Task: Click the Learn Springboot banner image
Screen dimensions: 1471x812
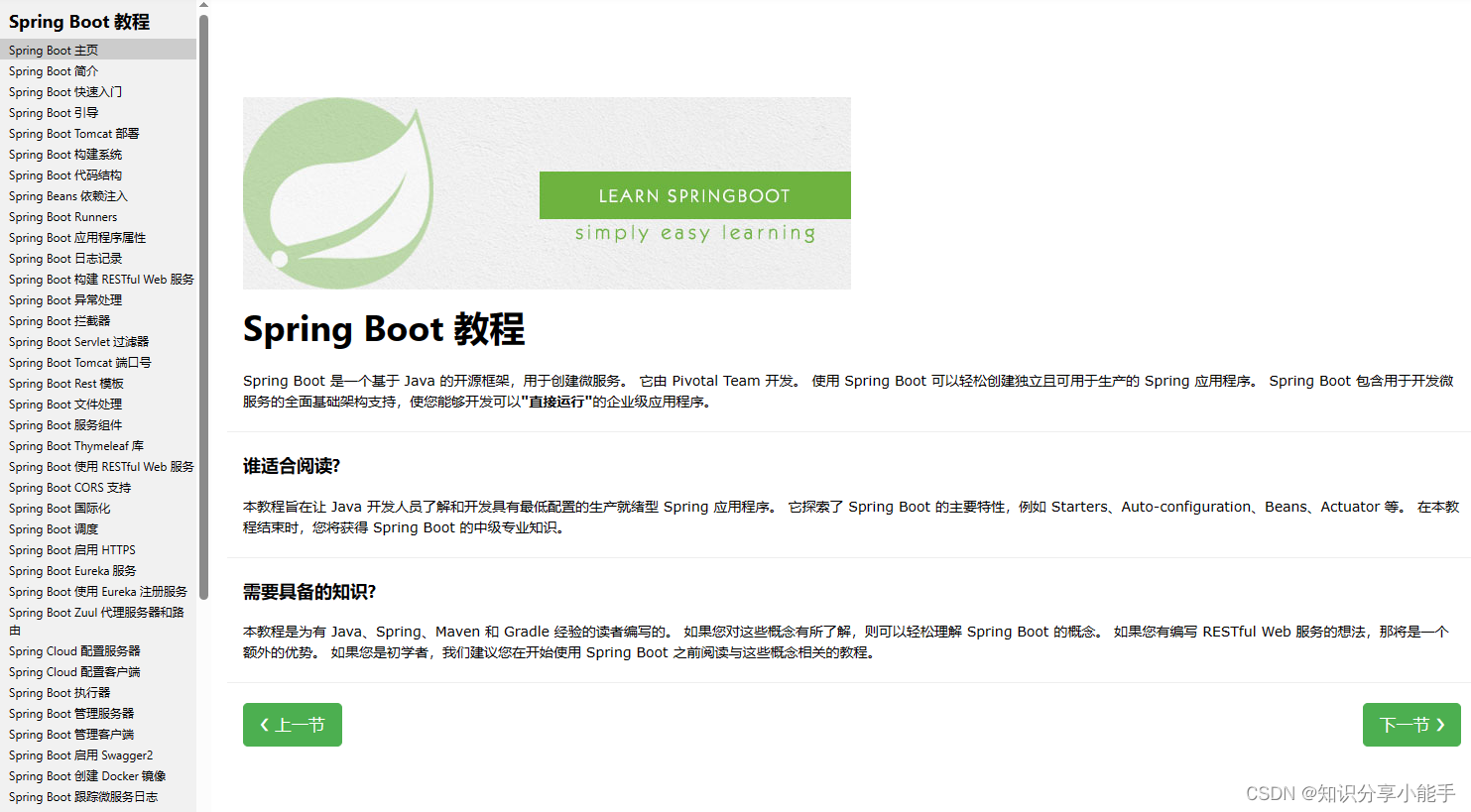Action: pyautogui.click(x=547, y=193)
